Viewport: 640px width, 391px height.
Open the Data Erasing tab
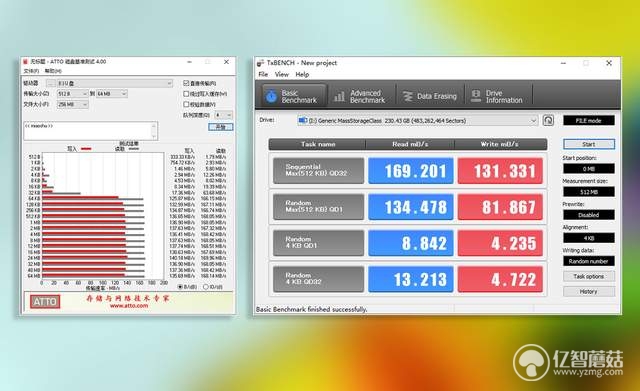coord(430,96)
